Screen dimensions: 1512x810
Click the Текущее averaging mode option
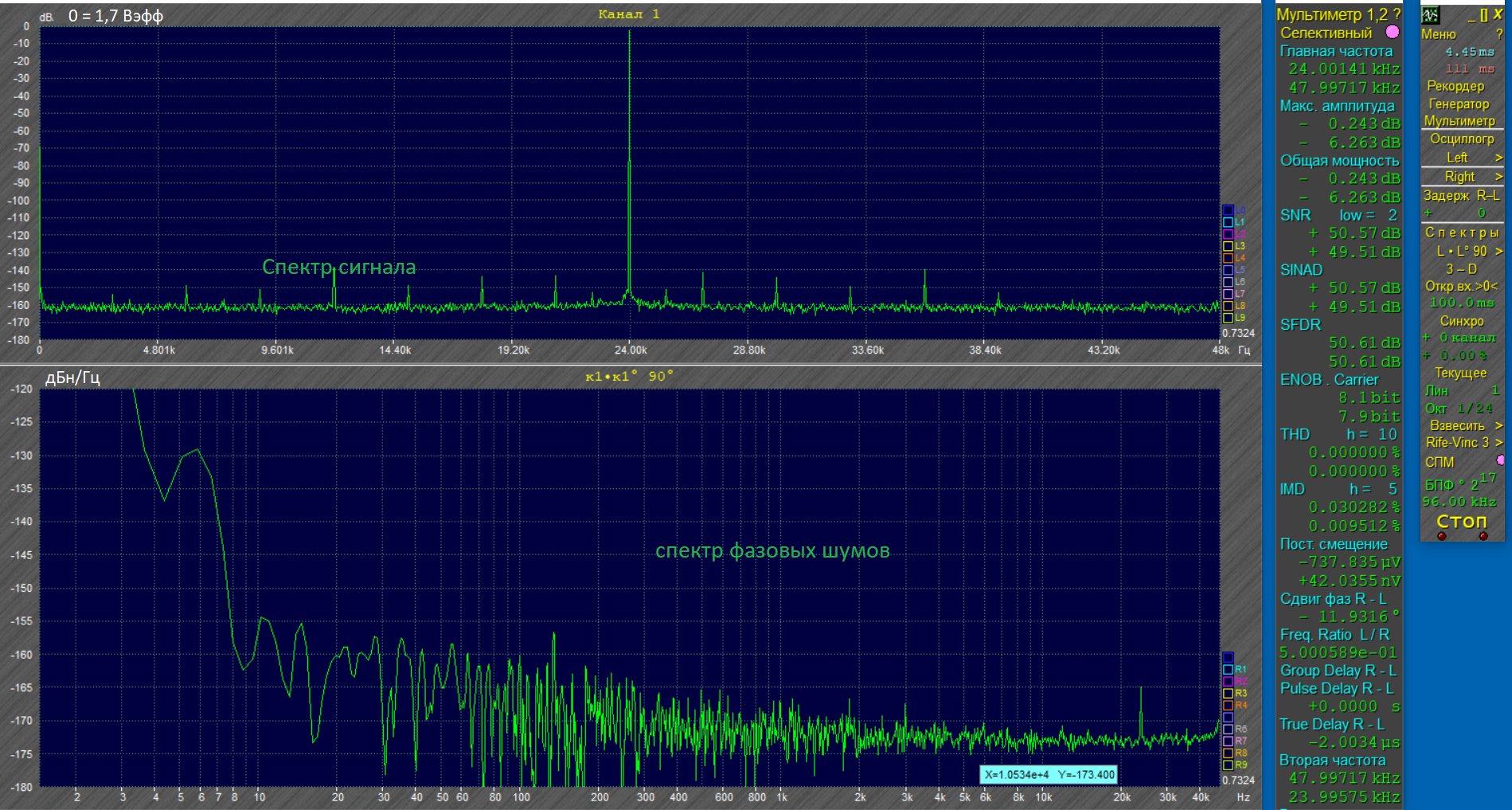(1460, 373)
